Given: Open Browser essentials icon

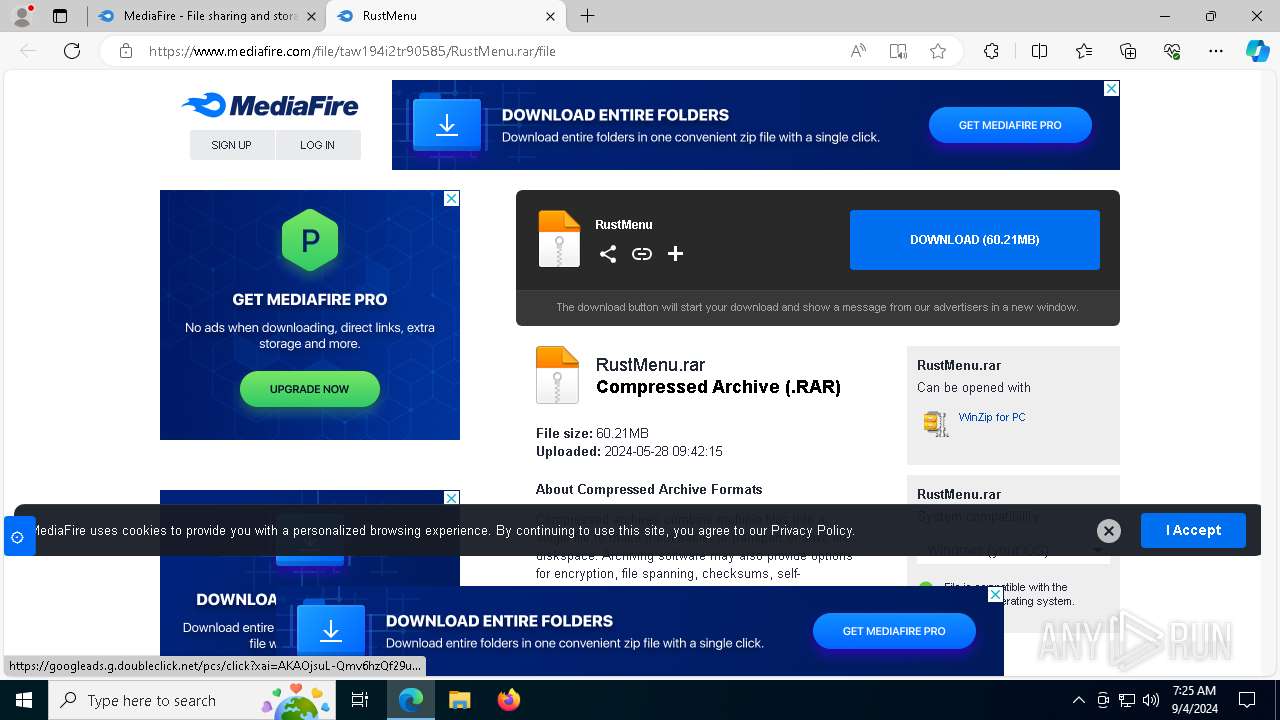Looking at the screenshot, I should (x=1172, y=51).
